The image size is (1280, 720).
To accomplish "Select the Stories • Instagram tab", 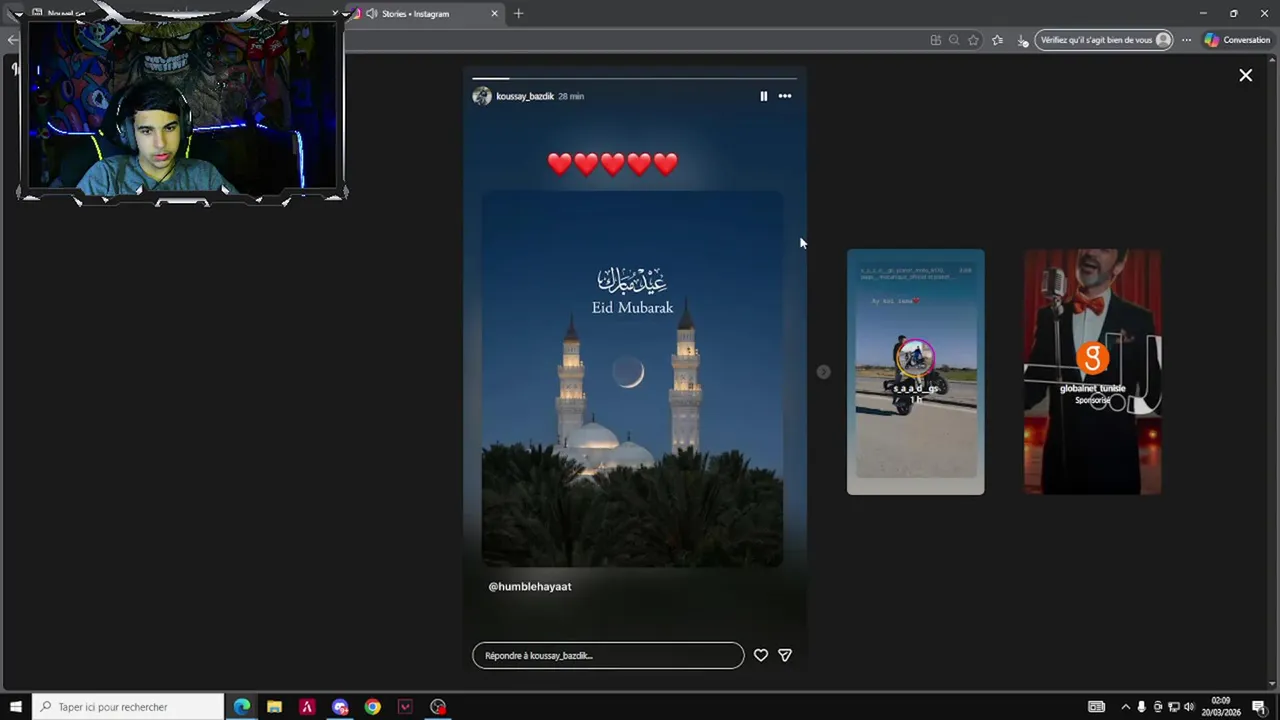I will [425, 14].
